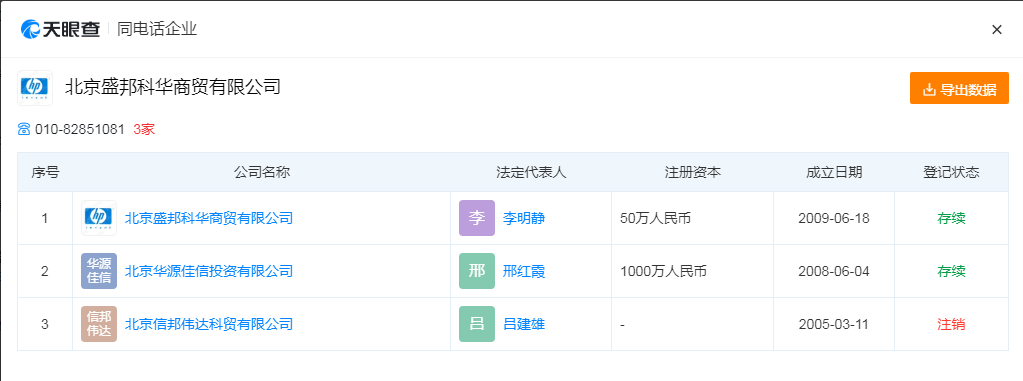Screen dimensions: 1023x381
Task: Click the 登记状态 column header
Action: [951, 172]
